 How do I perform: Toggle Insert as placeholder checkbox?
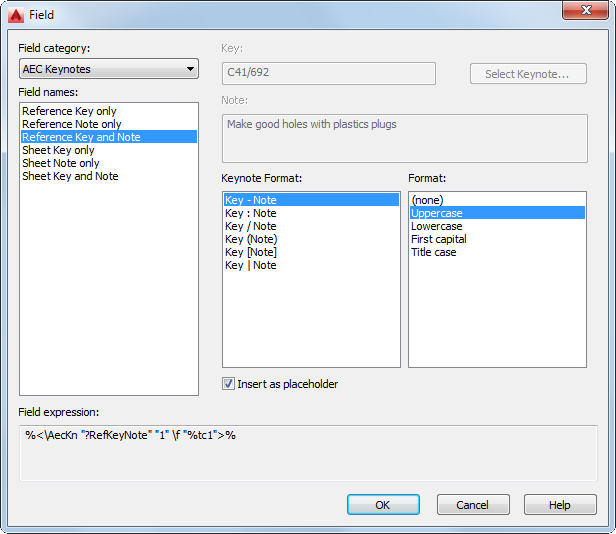tap(228, 384)
